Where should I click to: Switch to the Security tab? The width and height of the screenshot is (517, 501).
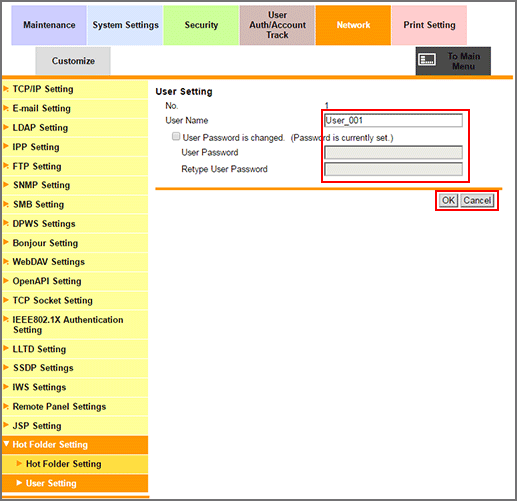201,25
